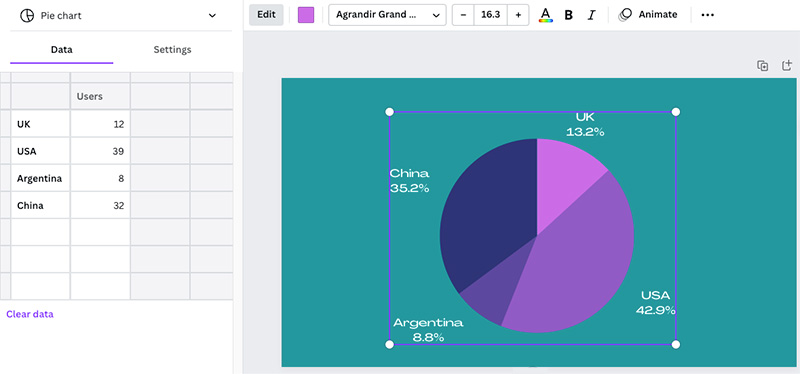This screenshot has width=800, height=374.
Task: Switch to the Data tab
Action: 62,49
